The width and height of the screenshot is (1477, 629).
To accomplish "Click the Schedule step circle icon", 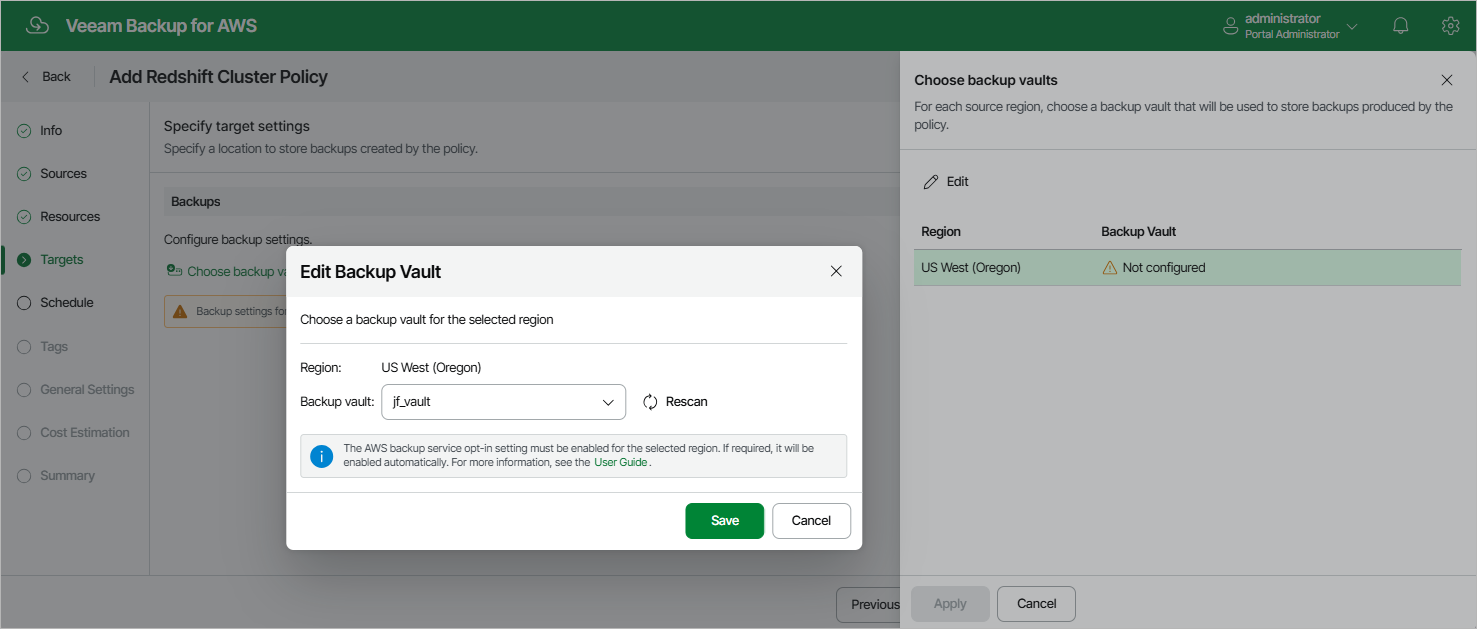I will coord(24,303).
